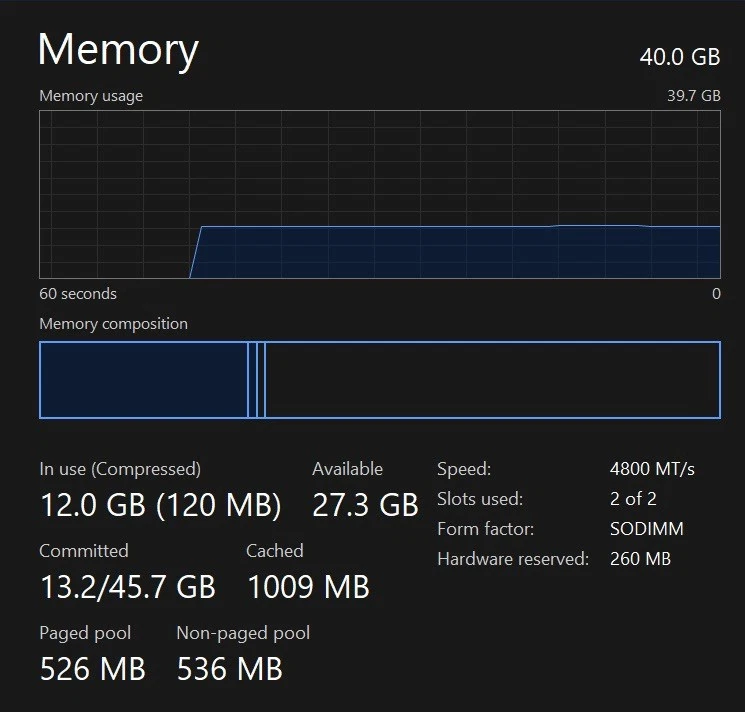Click the 4800 MT/s speed value
Screen dimensions: 745x712
point(652,468)
